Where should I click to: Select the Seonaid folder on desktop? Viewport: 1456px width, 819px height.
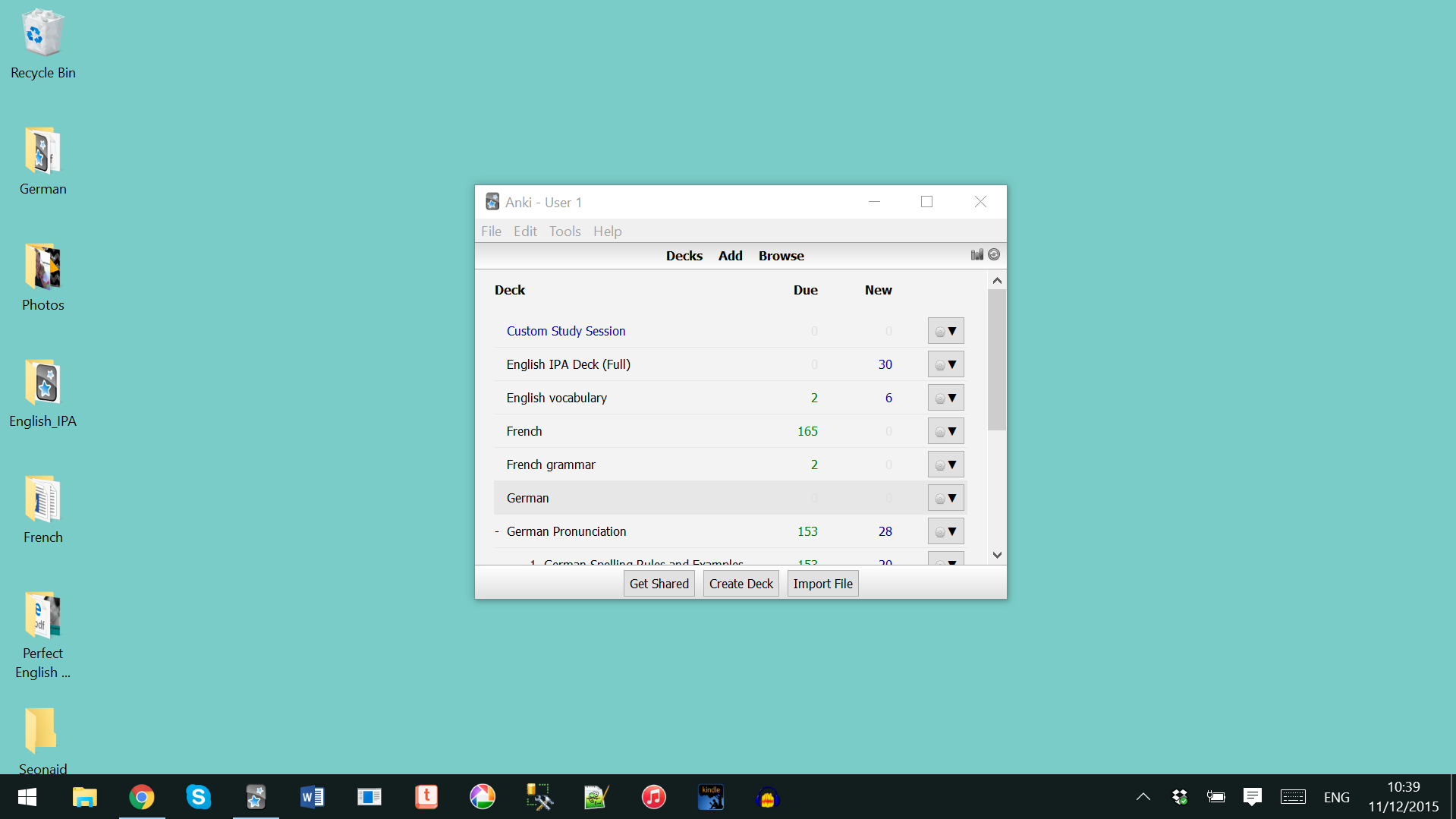(43, 740)
